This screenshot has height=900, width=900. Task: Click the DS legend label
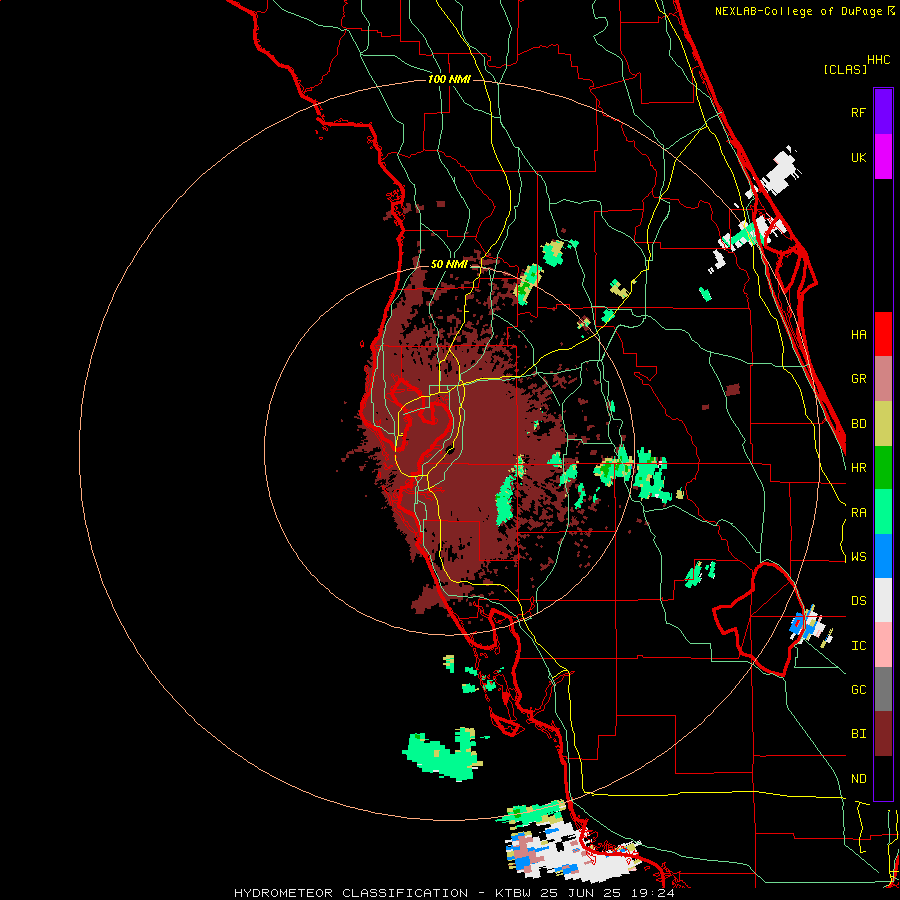(858, 601)
